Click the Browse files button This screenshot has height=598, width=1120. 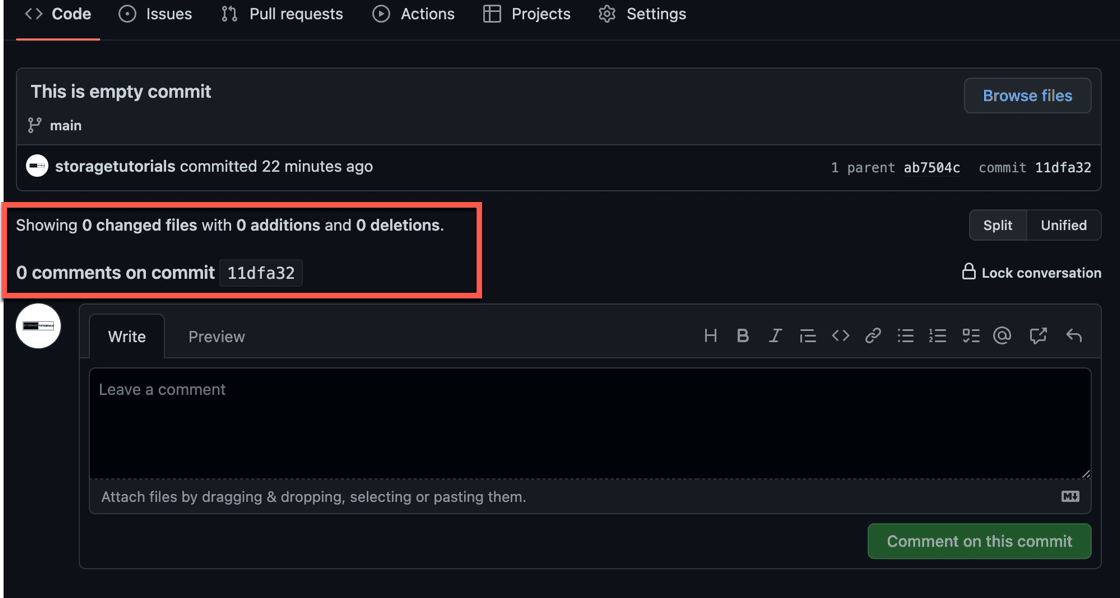click(1027, 96)
